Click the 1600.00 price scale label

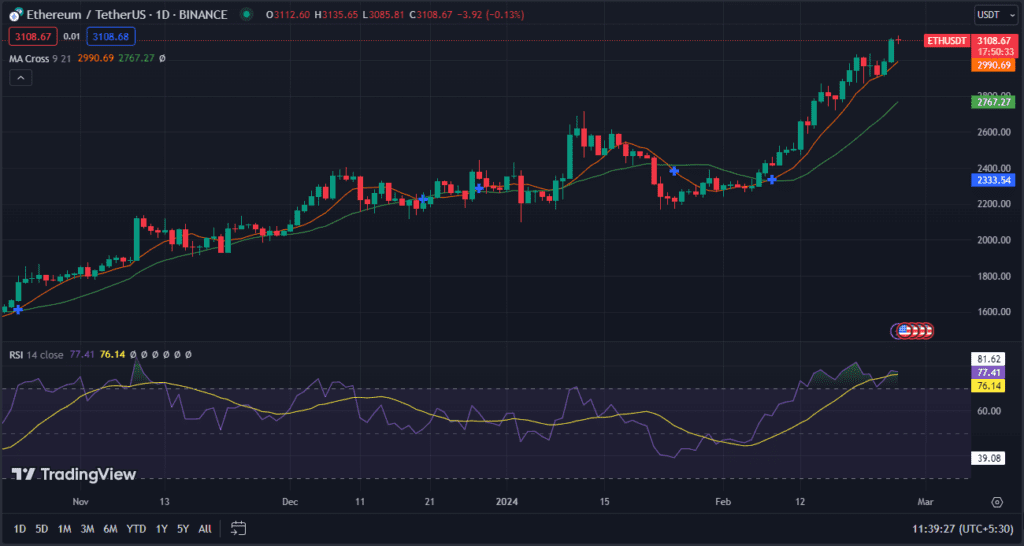pyautogui.click(x=993, y=312)
